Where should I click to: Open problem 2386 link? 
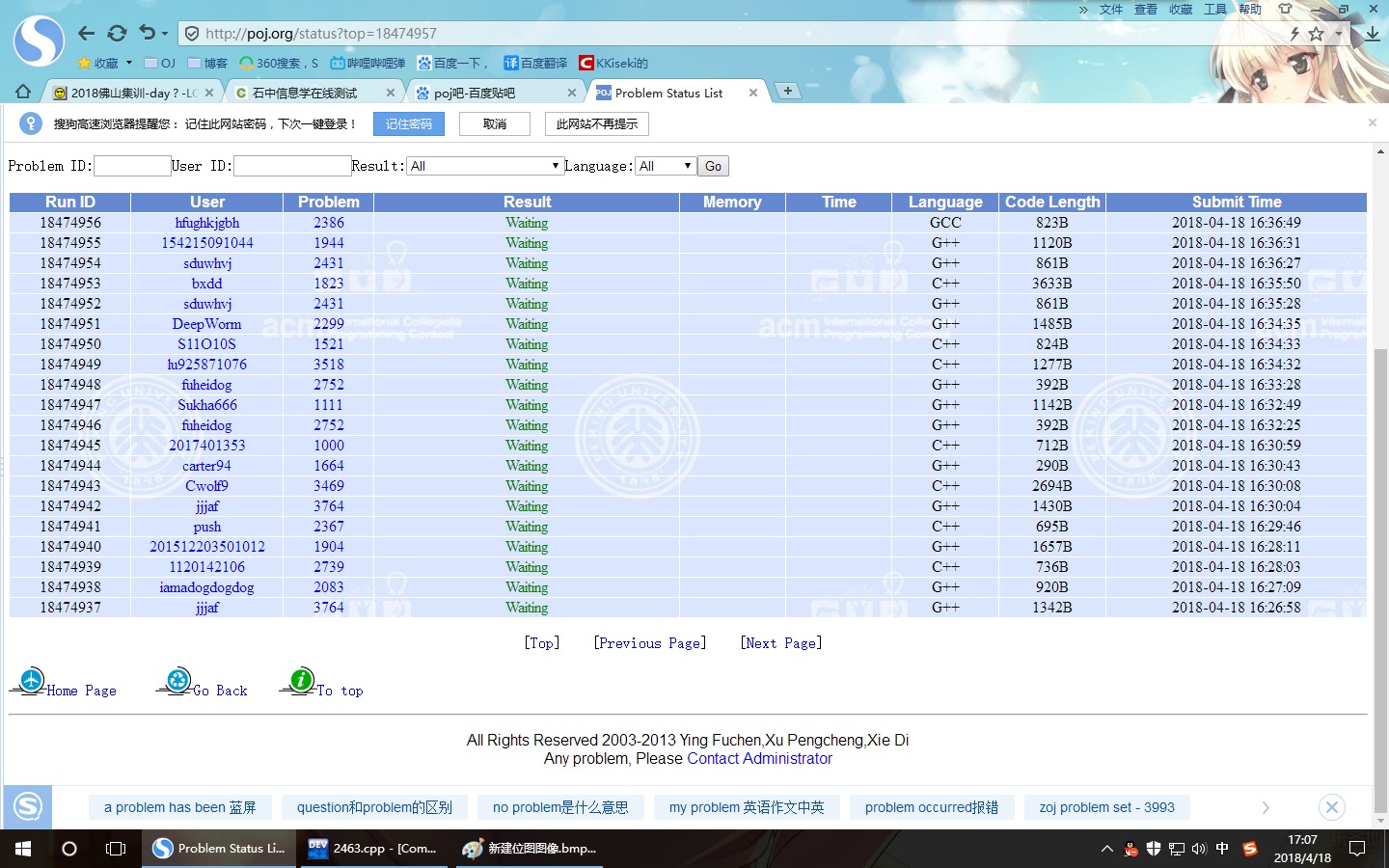pyautogui.click(x=329, y=223)
